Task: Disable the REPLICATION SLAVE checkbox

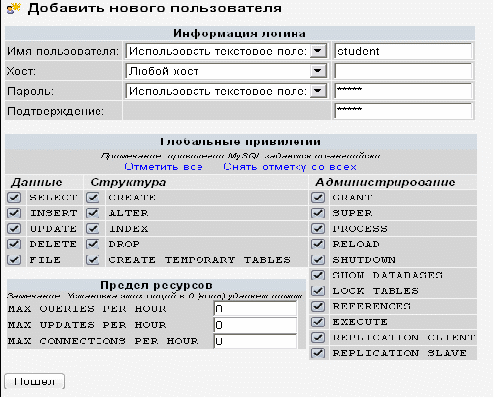Action: [x=318, y=353]
